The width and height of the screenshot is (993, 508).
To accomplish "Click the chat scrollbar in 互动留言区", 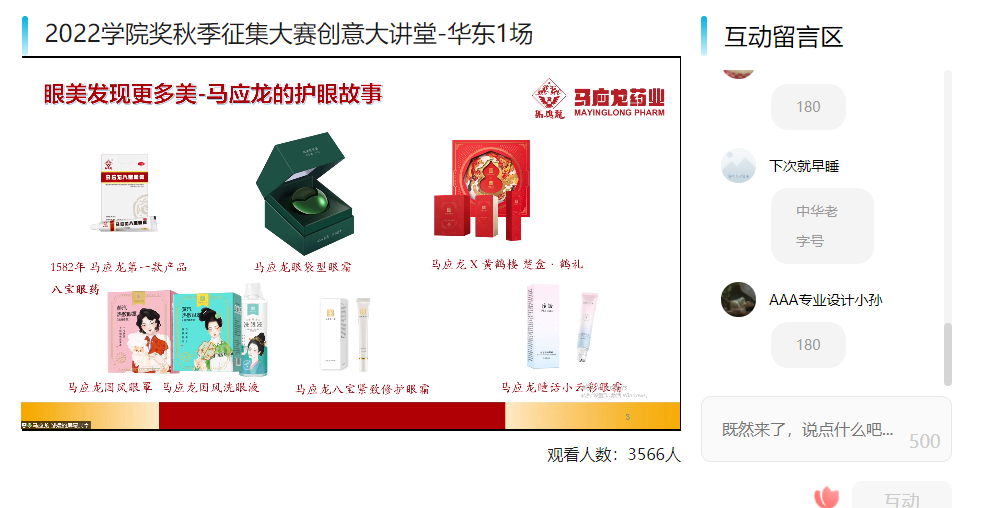I will (x=947, y=354).
